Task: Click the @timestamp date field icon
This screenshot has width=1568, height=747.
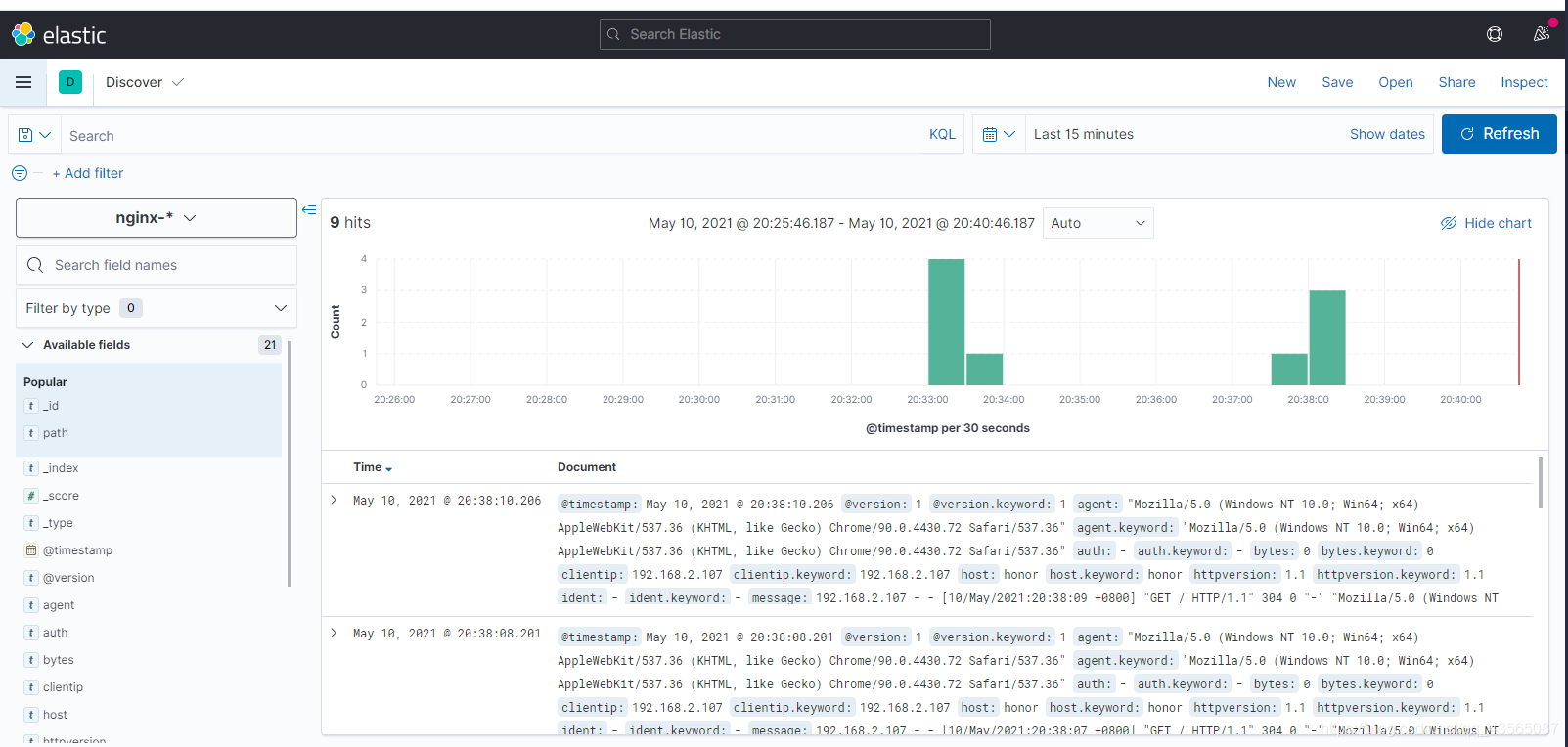Action: [31, 550]
